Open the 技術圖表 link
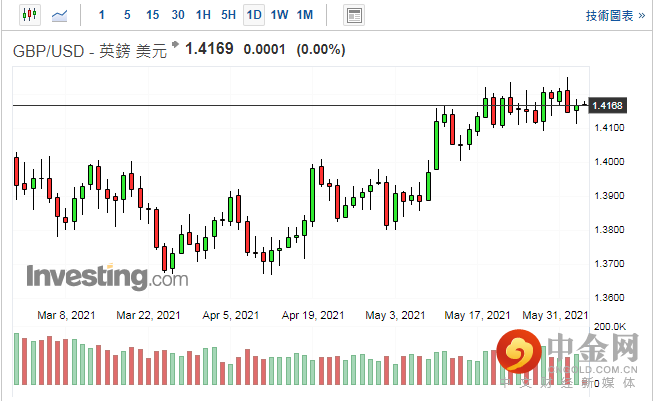The width and height of the screenshot is (653, 401). pos(611,15)
